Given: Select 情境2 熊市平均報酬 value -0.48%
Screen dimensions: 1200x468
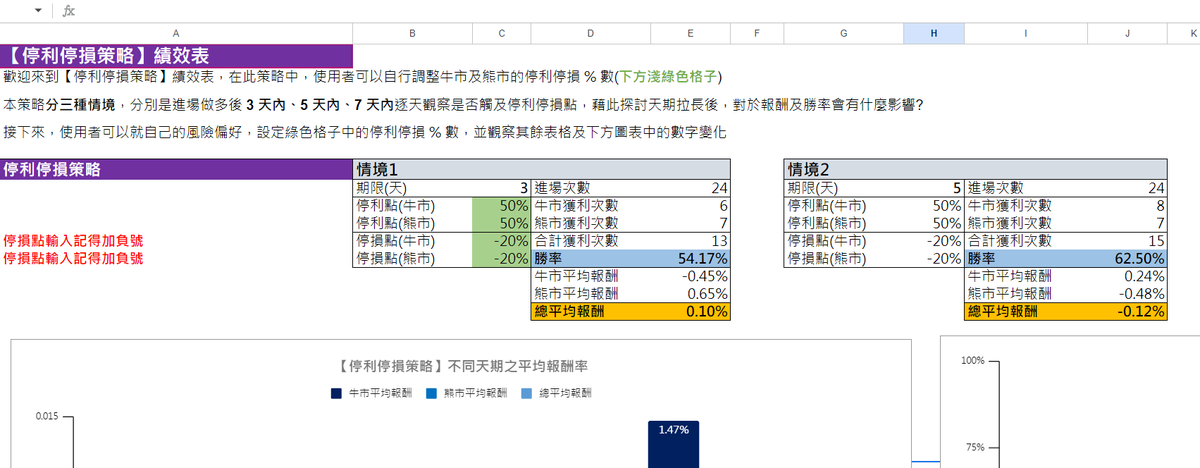Looking at the screenshot, I should [1127, 294].
